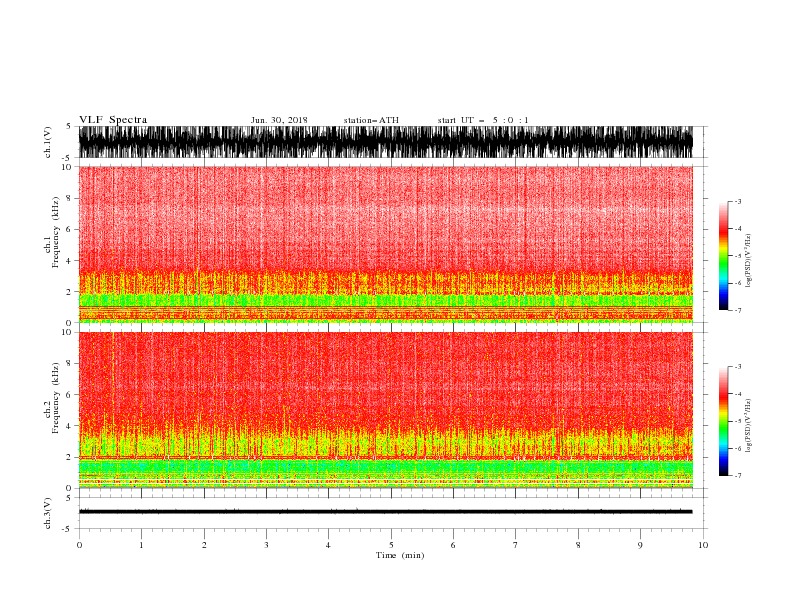Click the "station=ATH" label

(371, 120)
